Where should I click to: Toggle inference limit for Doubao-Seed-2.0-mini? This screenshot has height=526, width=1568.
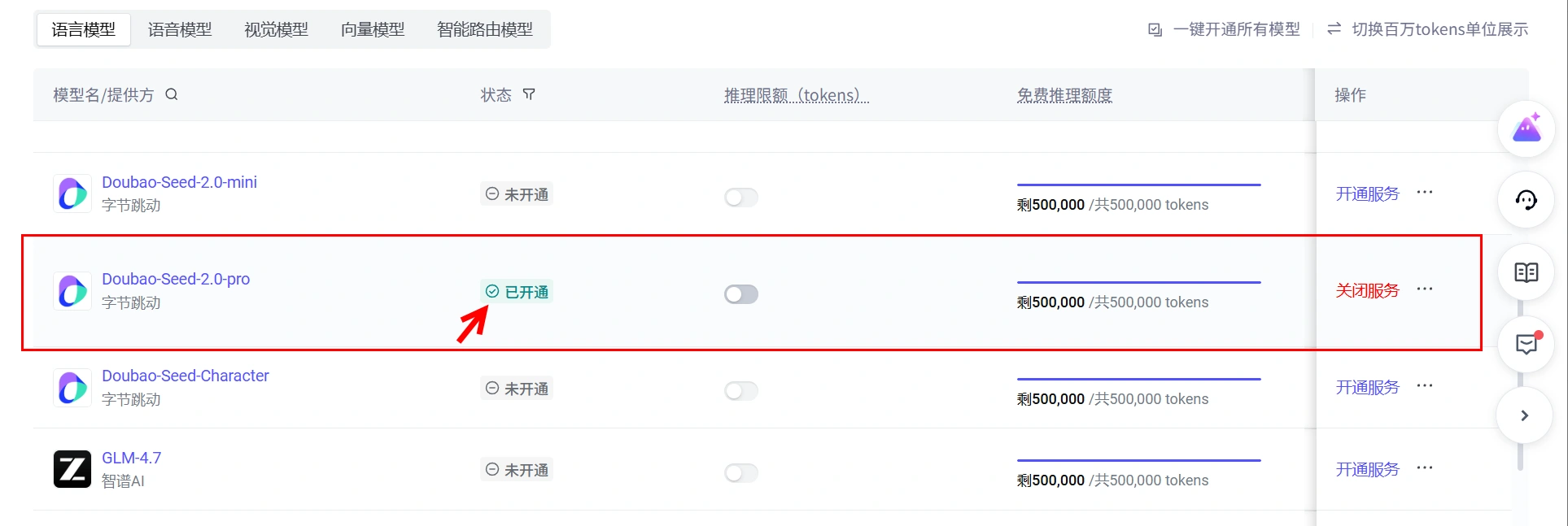(x=741, y=198)
